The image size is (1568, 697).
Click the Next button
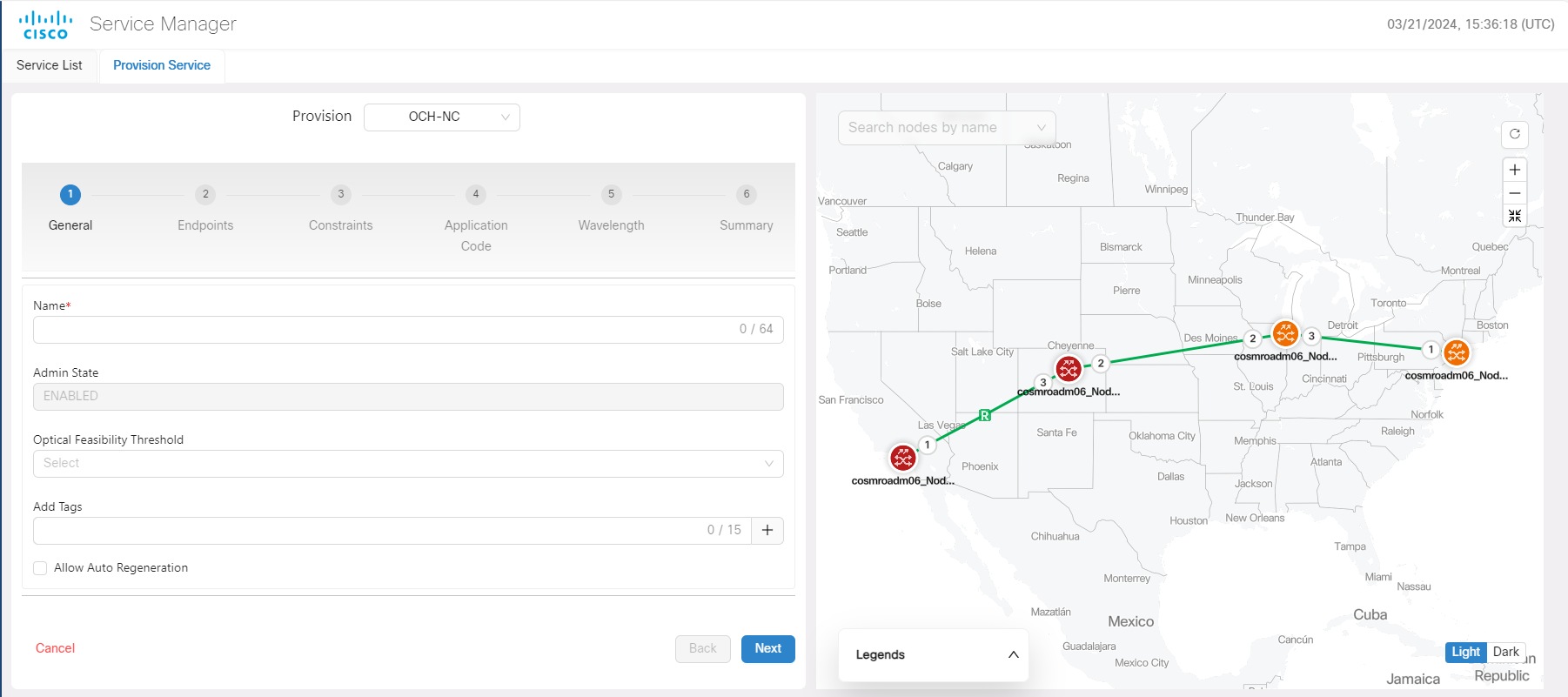point(767,648)
